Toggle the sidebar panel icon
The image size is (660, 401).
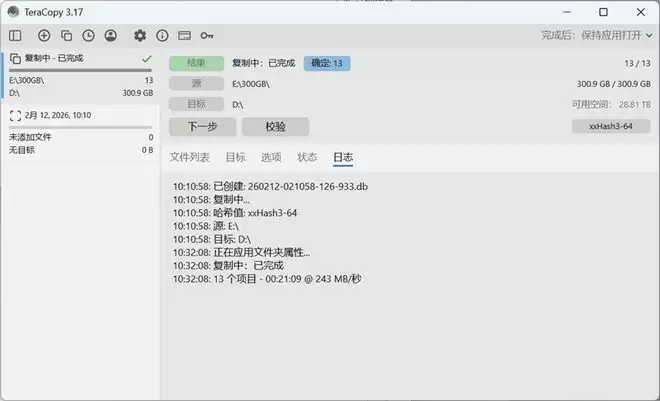[x=15, y=36]
